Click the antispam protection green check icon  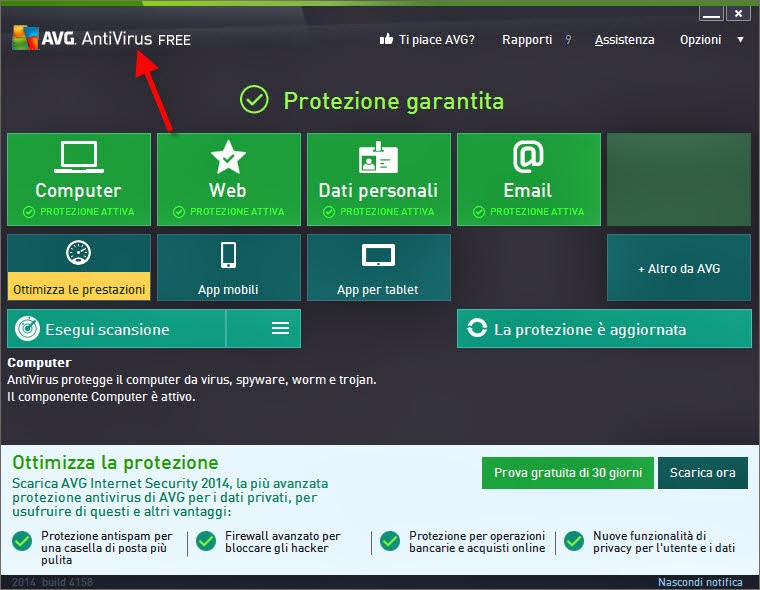point(22,541)
